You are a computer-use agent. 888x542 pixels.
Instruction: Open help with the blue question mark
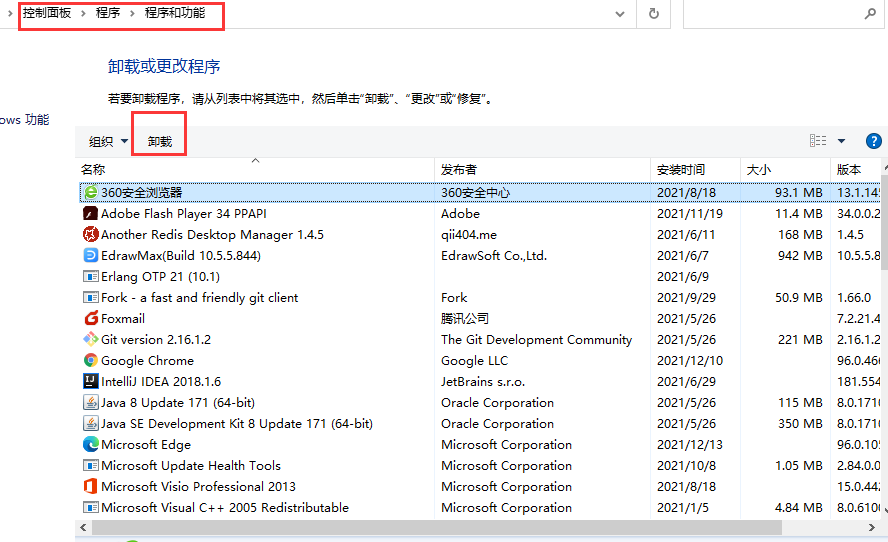[x=873, y=141]
